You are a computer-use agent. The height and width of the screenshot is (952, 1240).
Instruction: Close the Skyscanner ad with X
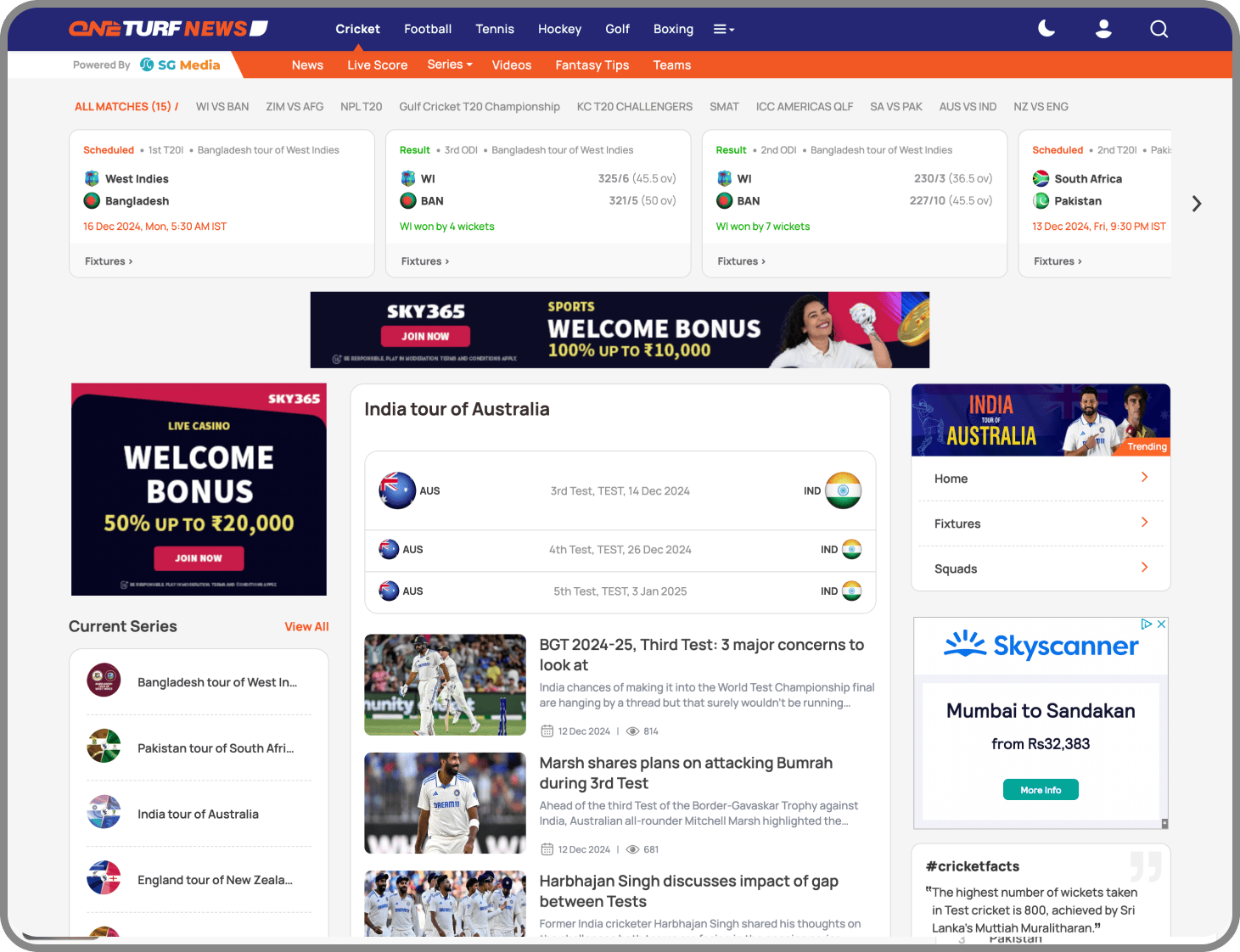(x=1161, y=624)
